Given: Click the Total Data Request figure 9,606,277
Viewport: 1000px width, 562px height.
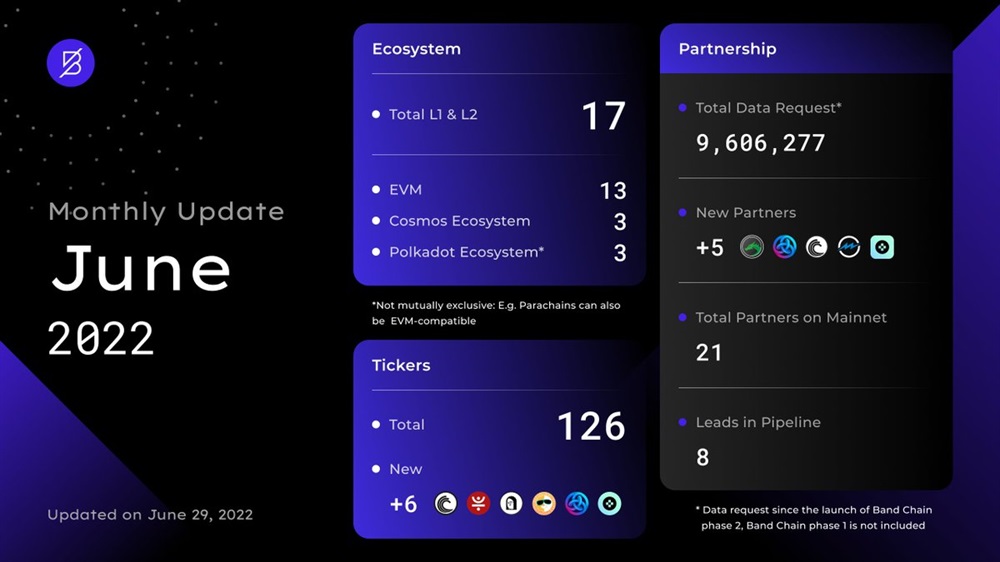Looking at the screenshot, I should (760, 143).
